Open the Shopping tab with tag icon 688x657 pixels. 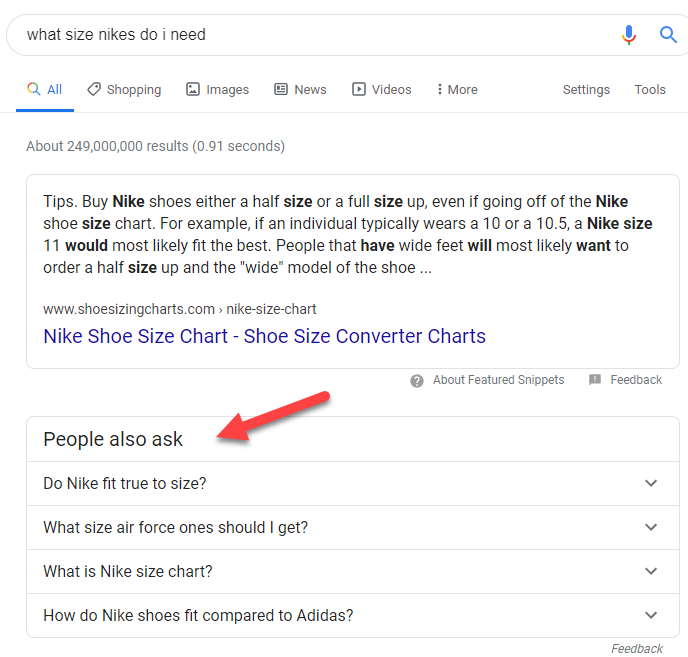pos(124,90)
